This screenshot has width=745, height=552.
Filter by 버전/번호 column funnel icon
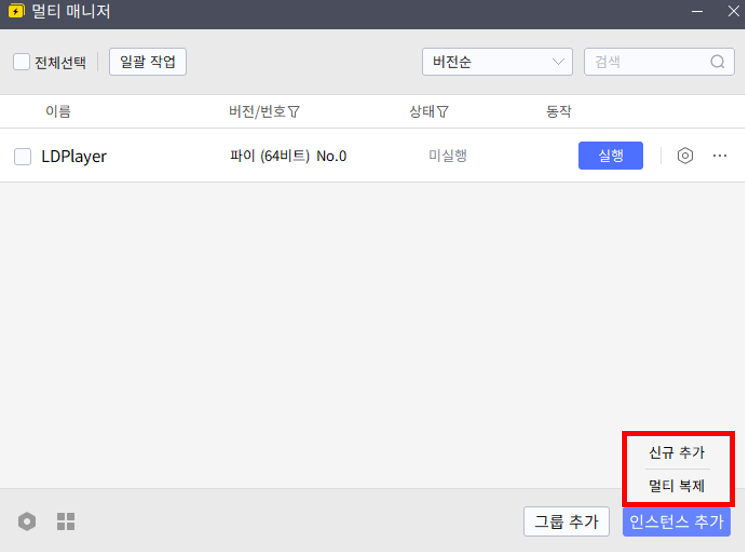point(294,112)
